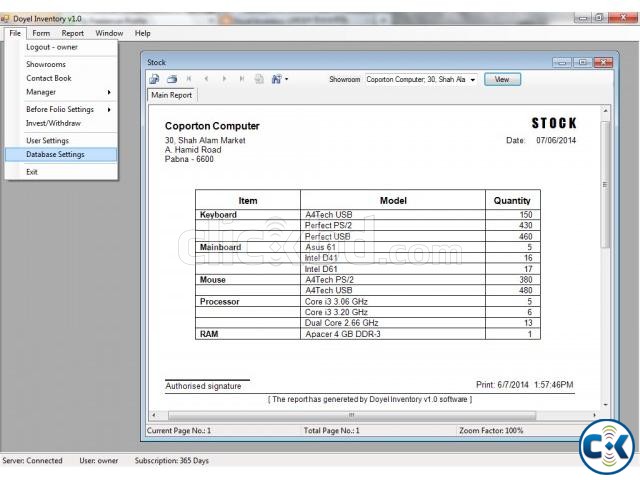Screen dimensions: 640x480
Task: Choose User Settings menu entry
Action: tap(61, 140)
